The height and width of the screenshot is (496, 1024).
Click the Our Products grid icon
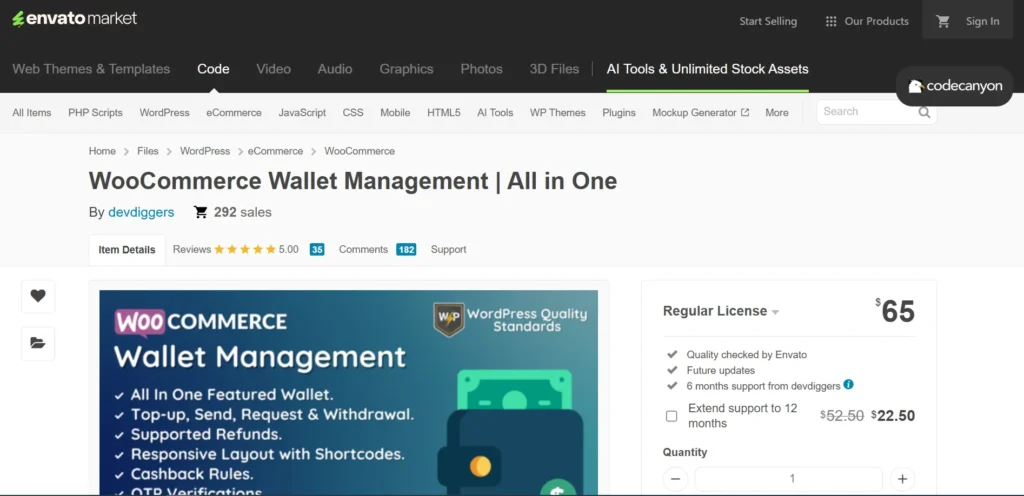coord(831,22)
